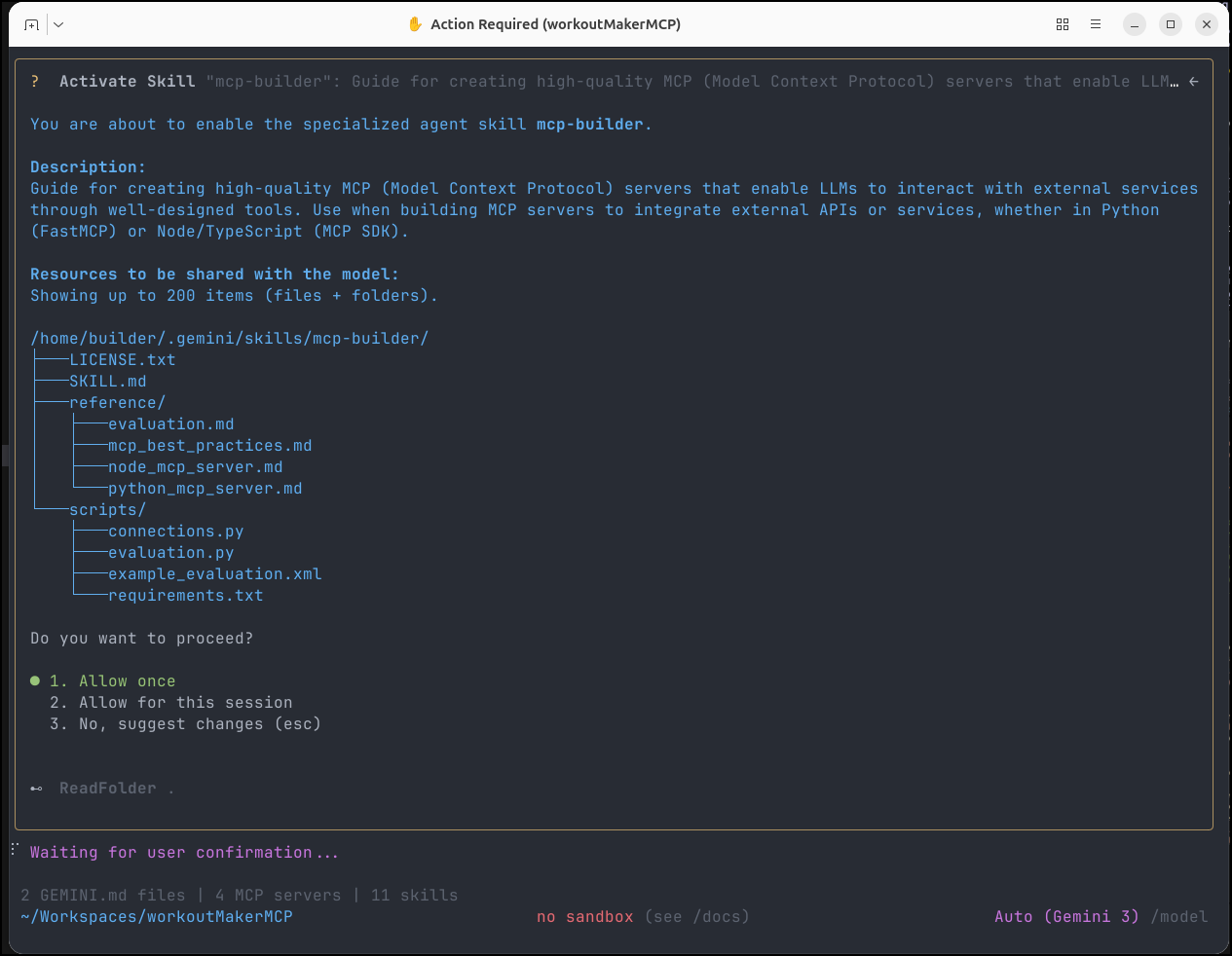Click the reference/ folder in the tree
Viewport: 1232px width, 956px height.
point(117,403)
